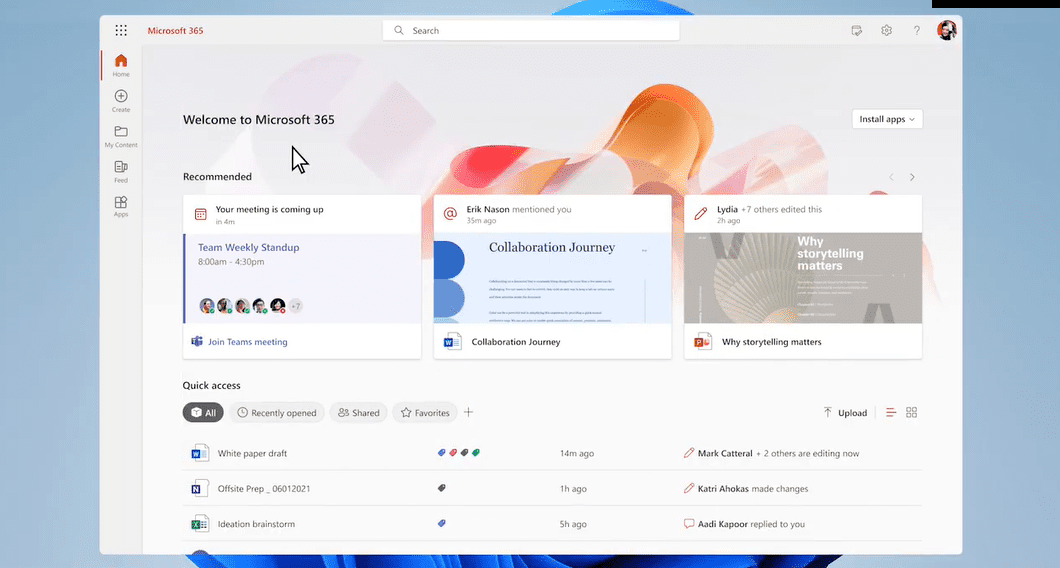This screenshot has width=1060, height=568.
Task: Click the tags on White paper draft row
Action: click(x=458, y=452)
